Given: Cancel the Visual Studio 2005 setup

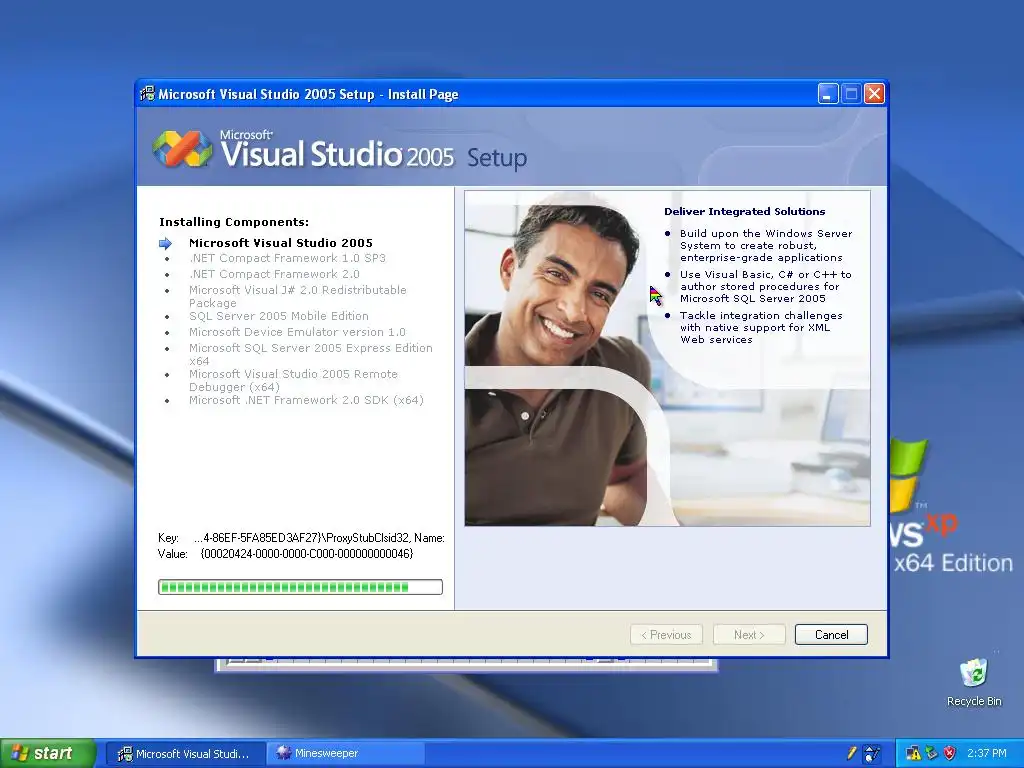Looking at the screenshot, I should (x=831, y=635).
